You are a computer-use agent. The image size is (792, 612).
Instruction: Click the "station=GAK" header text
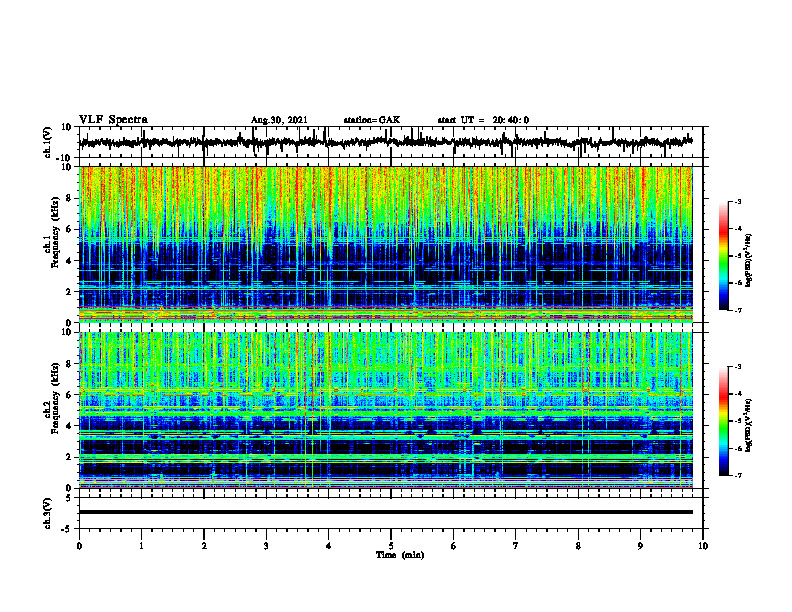(372, 120)
